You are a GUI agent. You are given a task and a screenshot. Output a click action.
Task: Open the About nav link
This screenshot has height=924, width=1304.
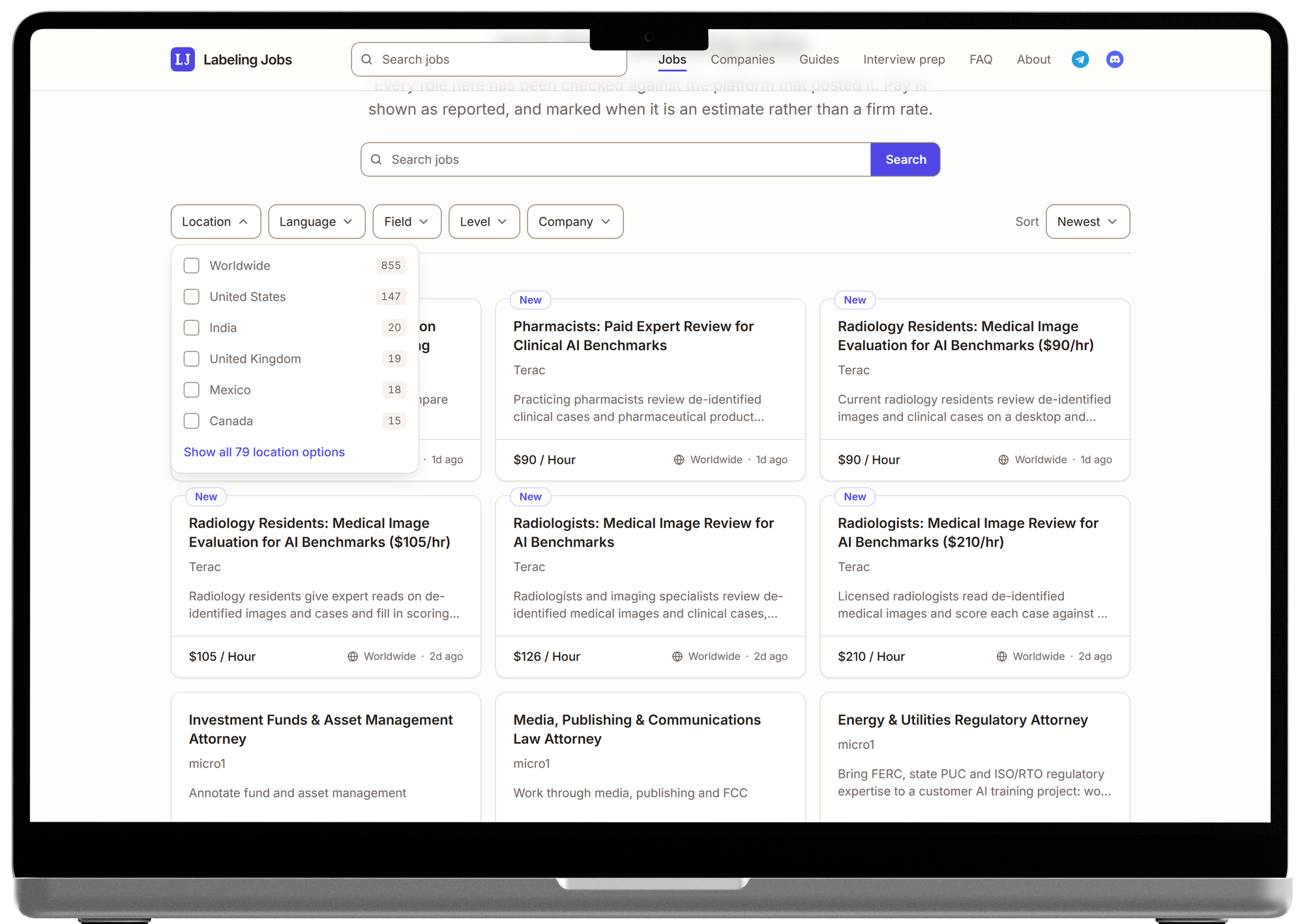1033,59
